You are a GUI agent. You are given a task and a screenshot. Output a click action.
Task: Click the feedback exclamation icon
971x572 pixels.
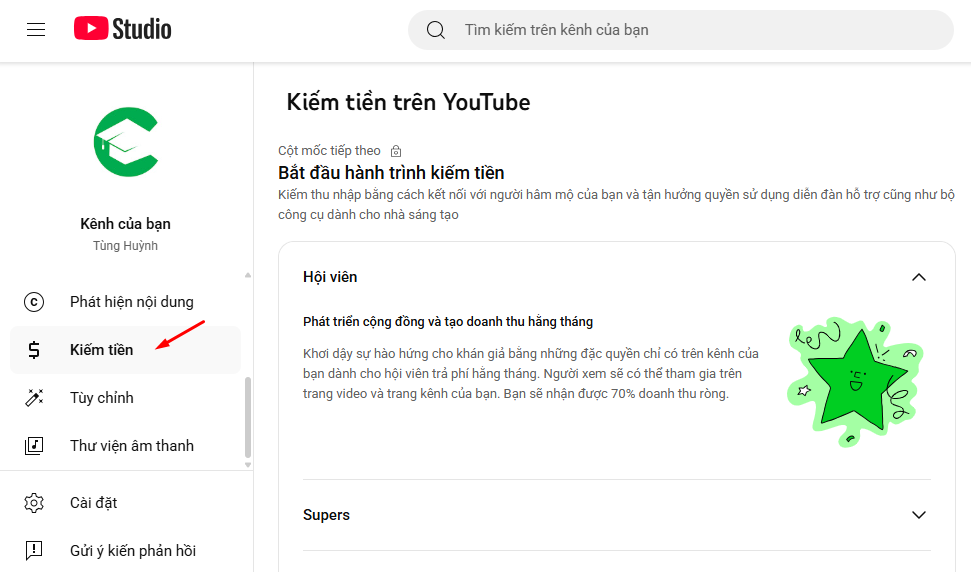click(x=34, y=550)
